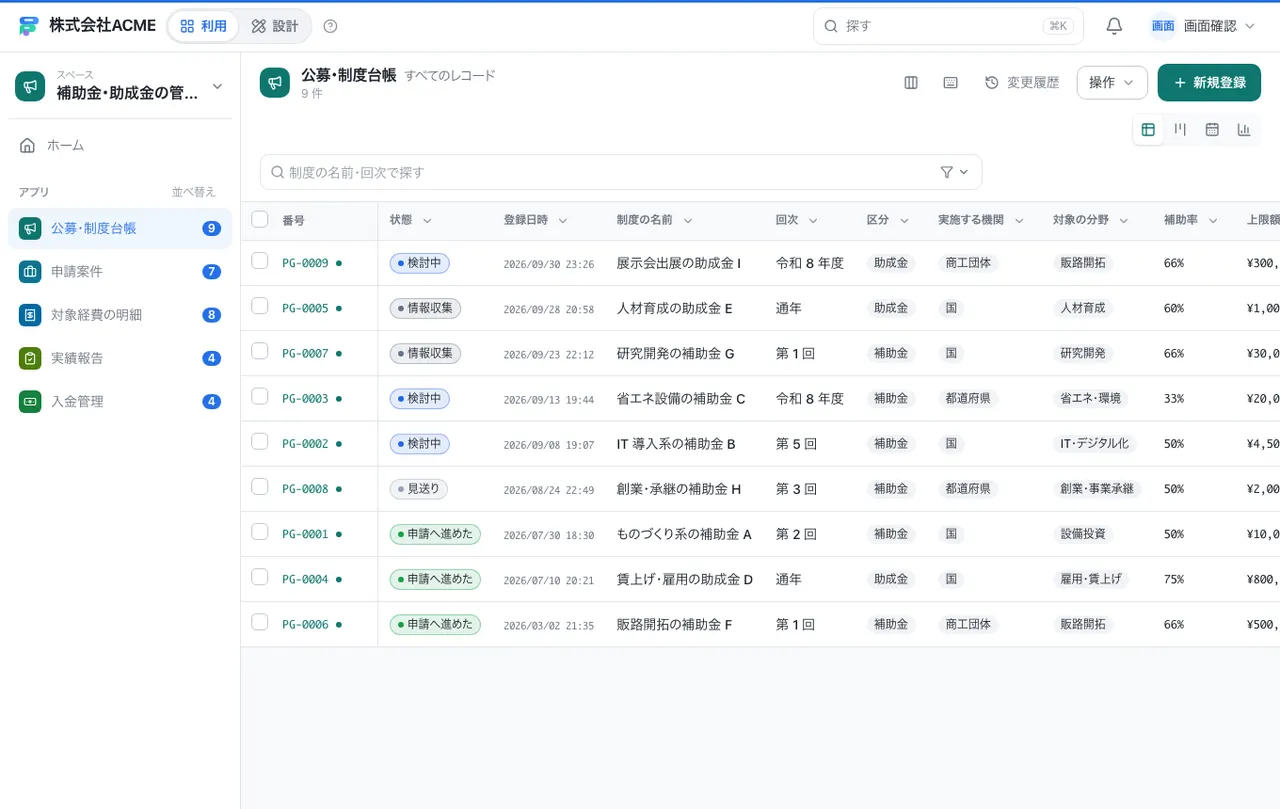Screen dimensions: 1280x809
Task: Select the table grid view icon
Action: click(x=1148, y=129)
